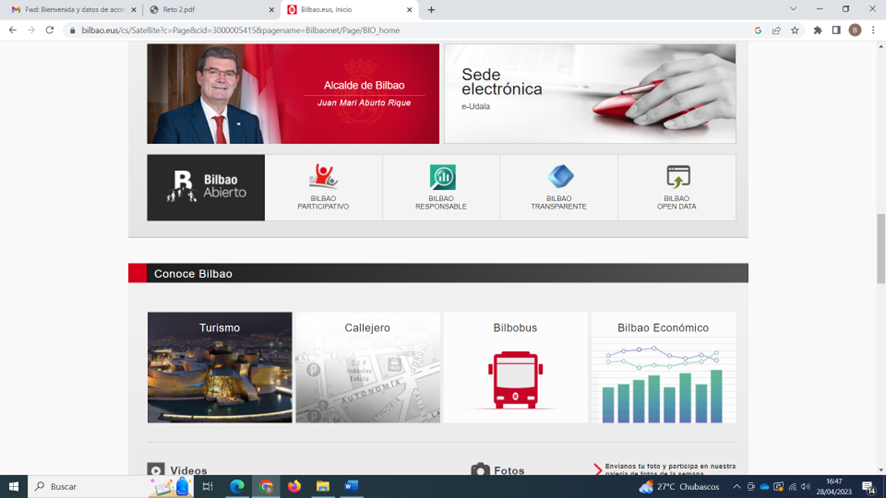886x498 pixels.
Task: Open the Google icon in address bar
Action: 758,31
